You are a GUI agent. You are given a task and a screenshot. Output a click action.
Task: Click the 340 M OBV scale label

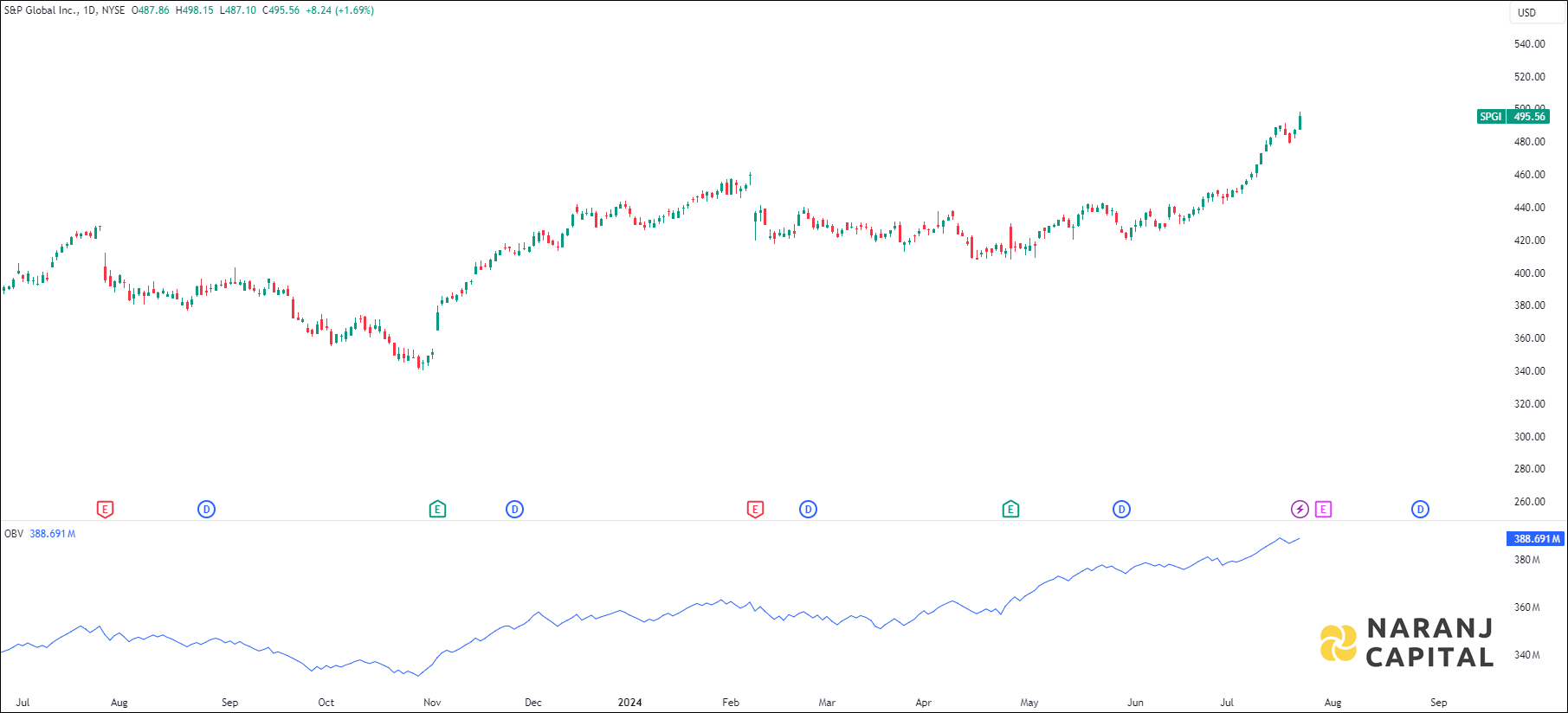[x=1526, y=655]
